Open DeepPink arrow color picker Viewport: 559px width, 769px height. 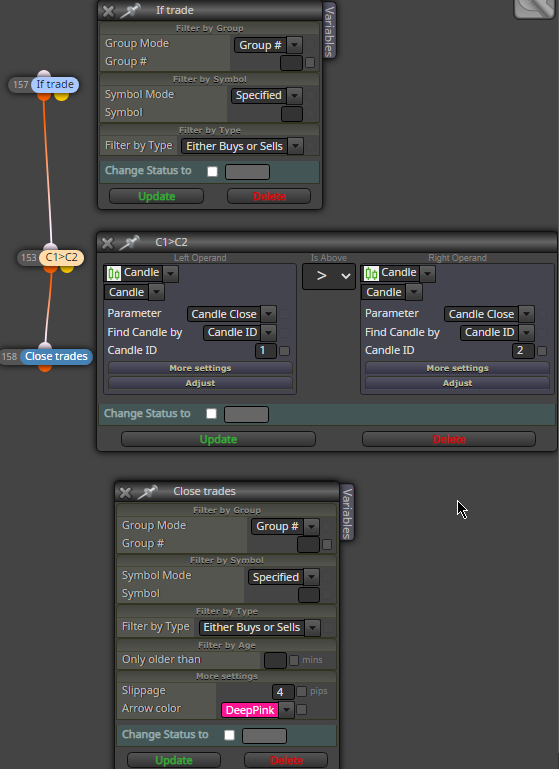point(257,710)
